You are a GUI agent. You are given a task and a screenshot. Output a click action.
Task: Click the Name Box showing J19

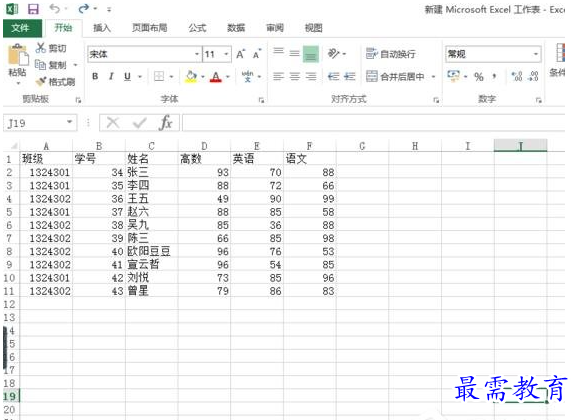pyautogui.click(x=35, y=123)
